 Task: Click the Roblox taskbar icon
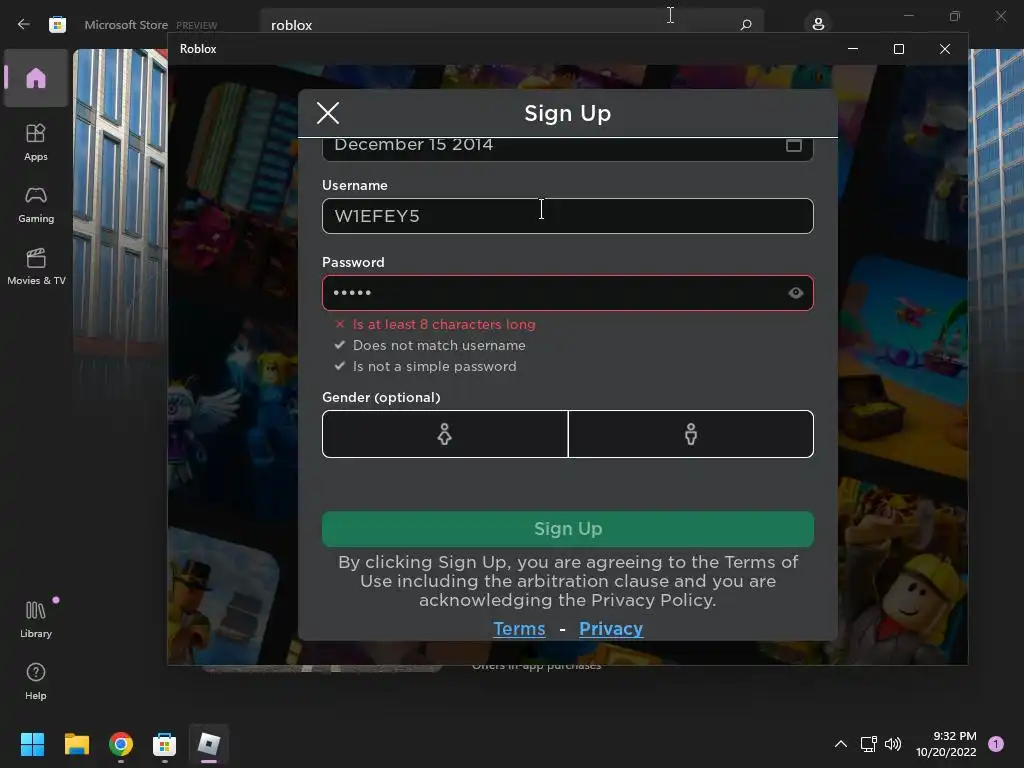click(209, 744)
